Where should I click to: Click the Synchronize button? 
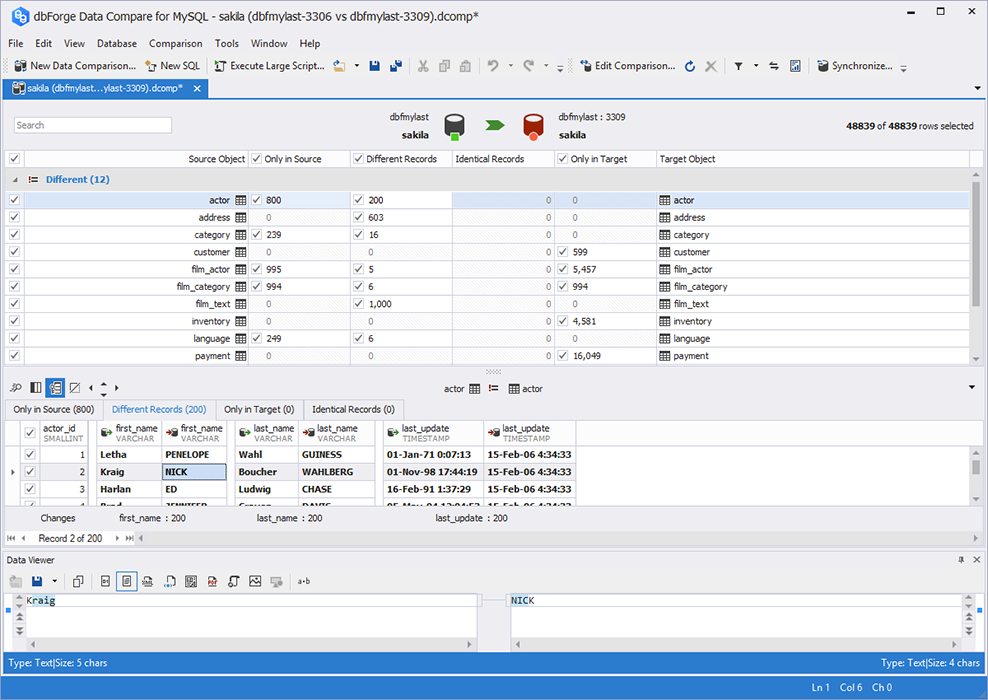point(853,66)
